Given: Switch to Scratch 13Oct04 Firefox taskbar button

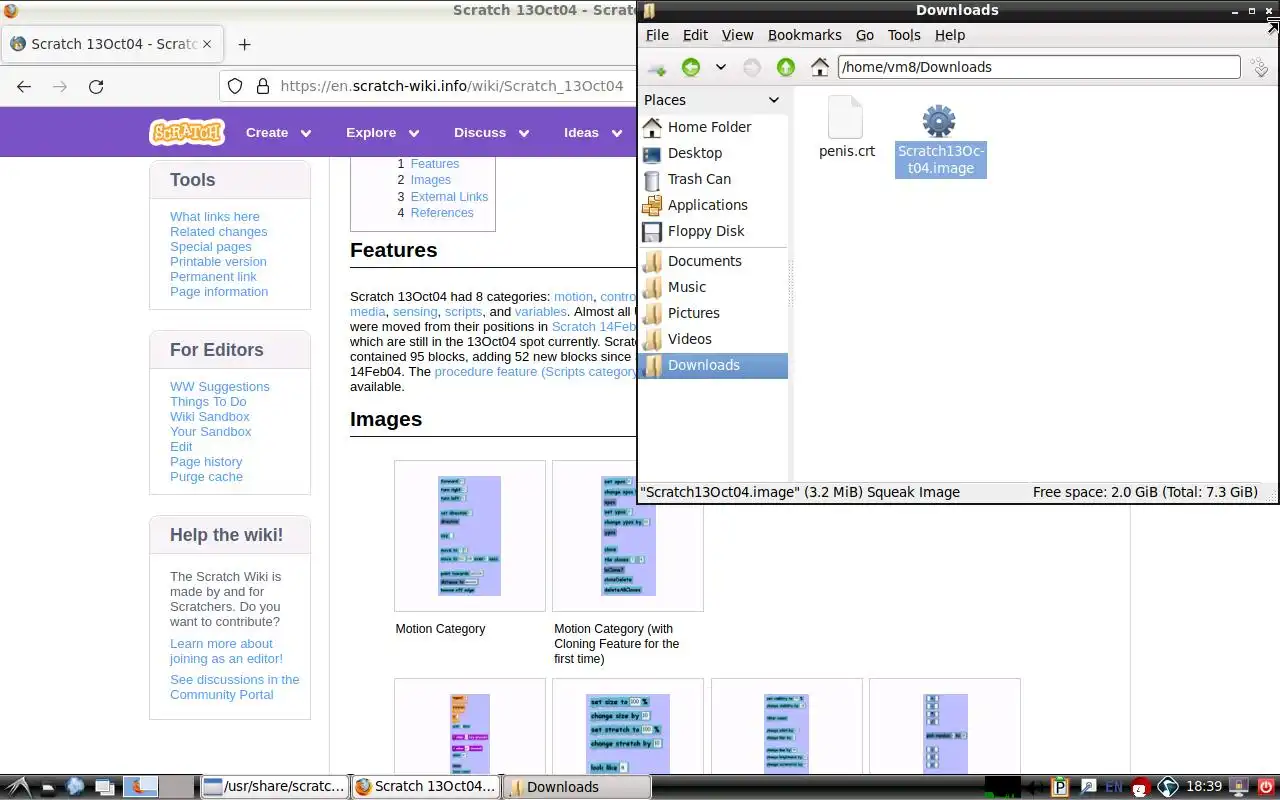Looking at the screenshot, I should [426, 787].
